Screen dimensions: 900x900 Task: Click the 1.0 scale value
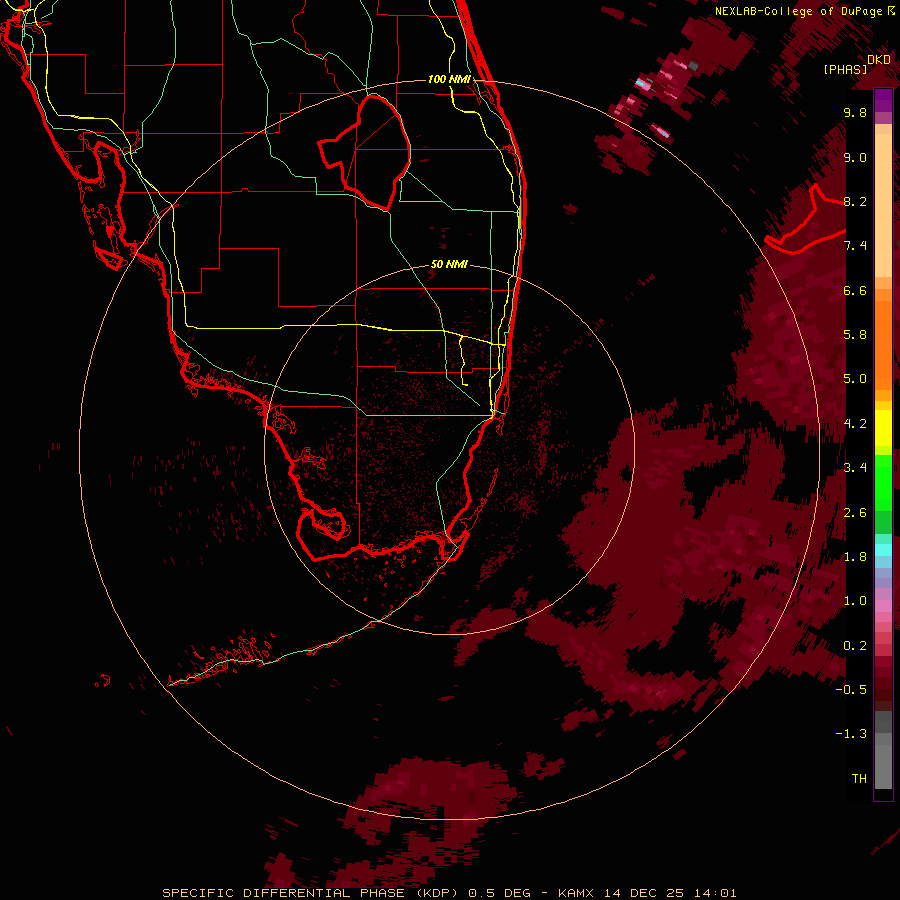855,601
